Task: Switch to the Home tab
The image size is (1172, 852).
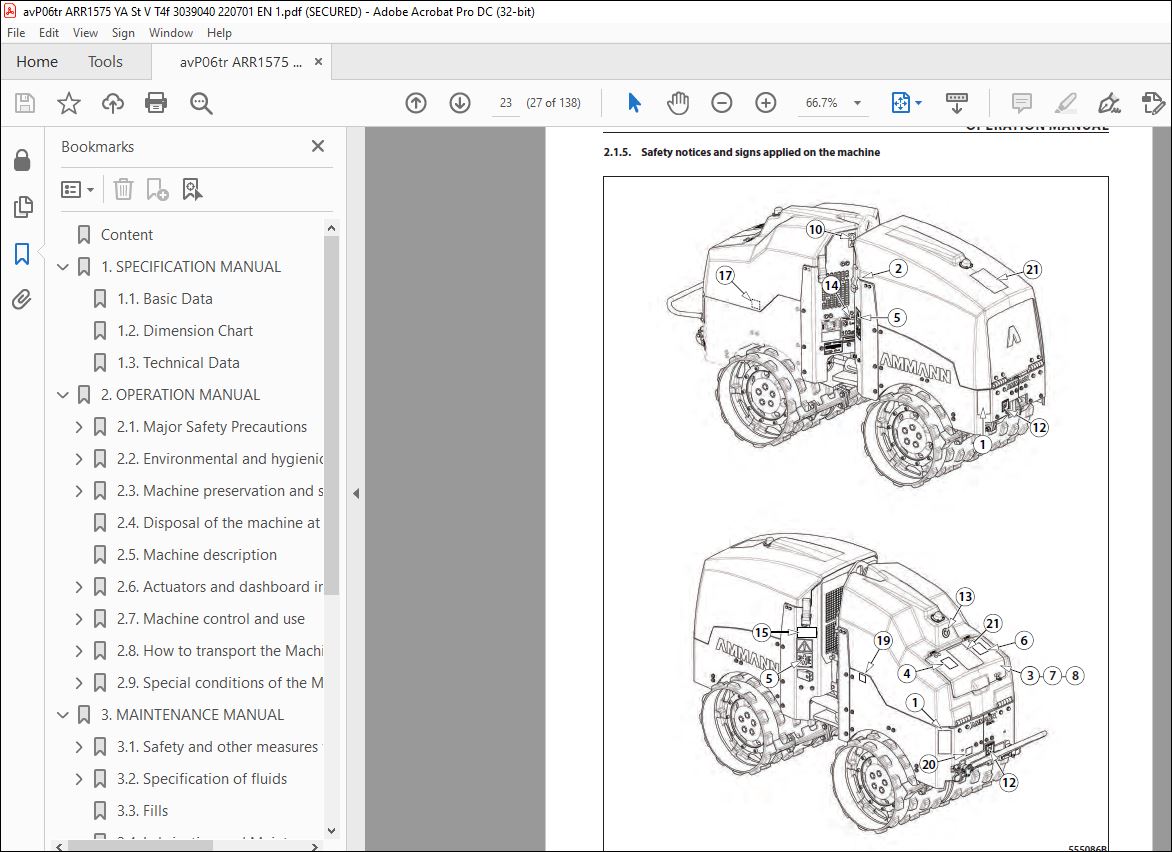Action: click(x=37, y=62)
